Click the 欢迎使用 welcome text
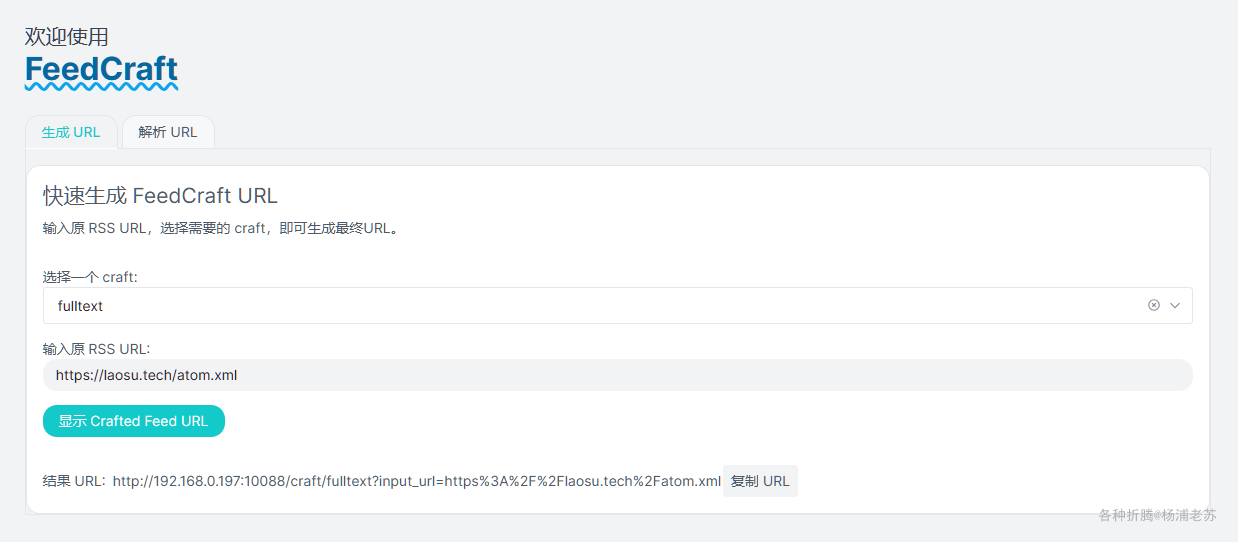This screenshot has height=542, width=1238. point(66,37)
